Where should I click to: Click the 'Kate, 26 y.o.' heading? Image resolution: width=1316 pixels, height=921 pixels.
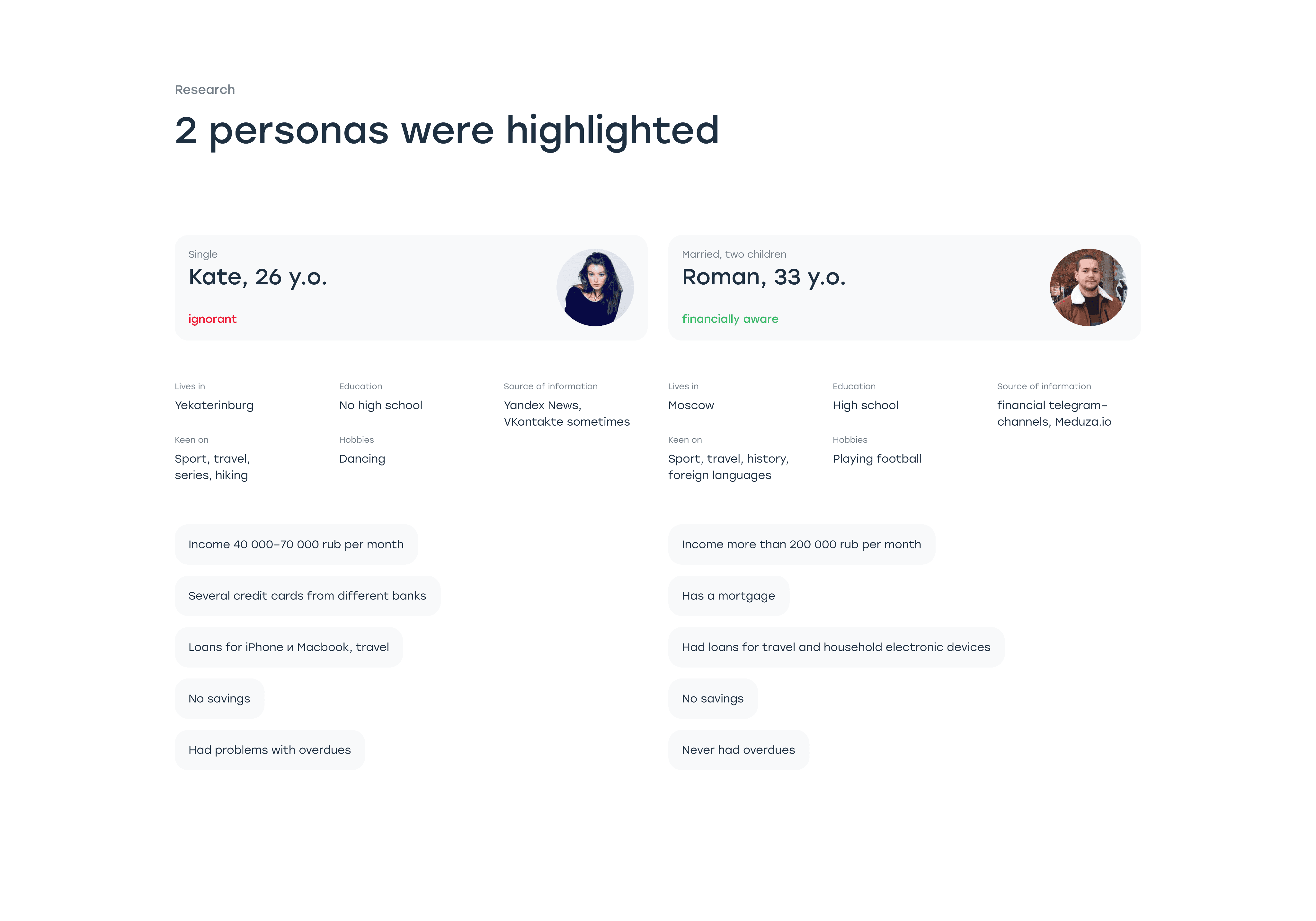(257, 277)
